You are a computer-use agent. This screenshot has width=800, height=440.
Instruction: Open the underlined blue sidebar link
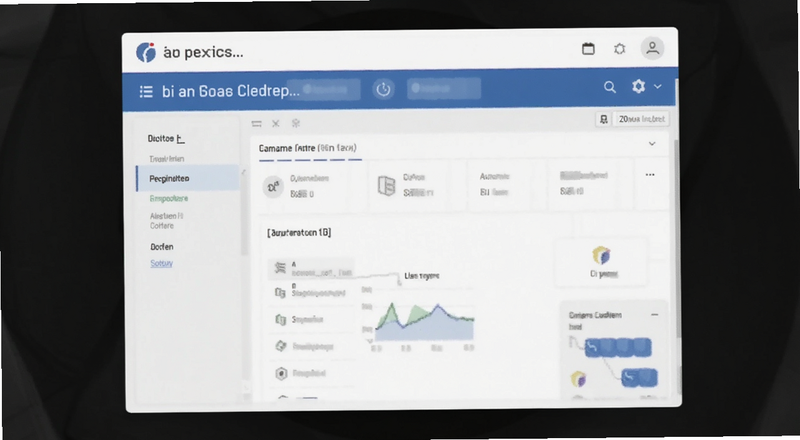tap(161, 263)
